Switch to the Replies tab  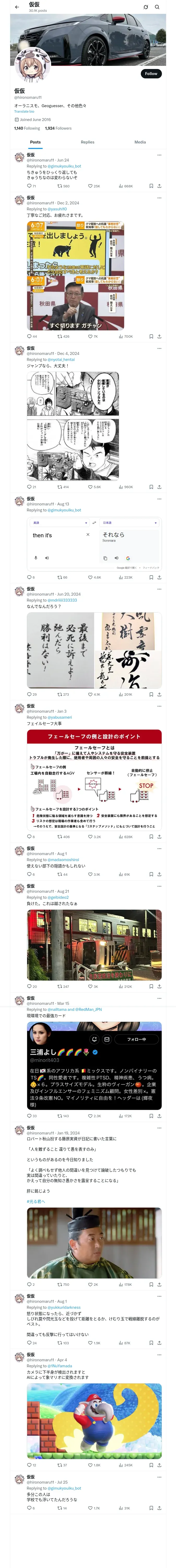87,142
